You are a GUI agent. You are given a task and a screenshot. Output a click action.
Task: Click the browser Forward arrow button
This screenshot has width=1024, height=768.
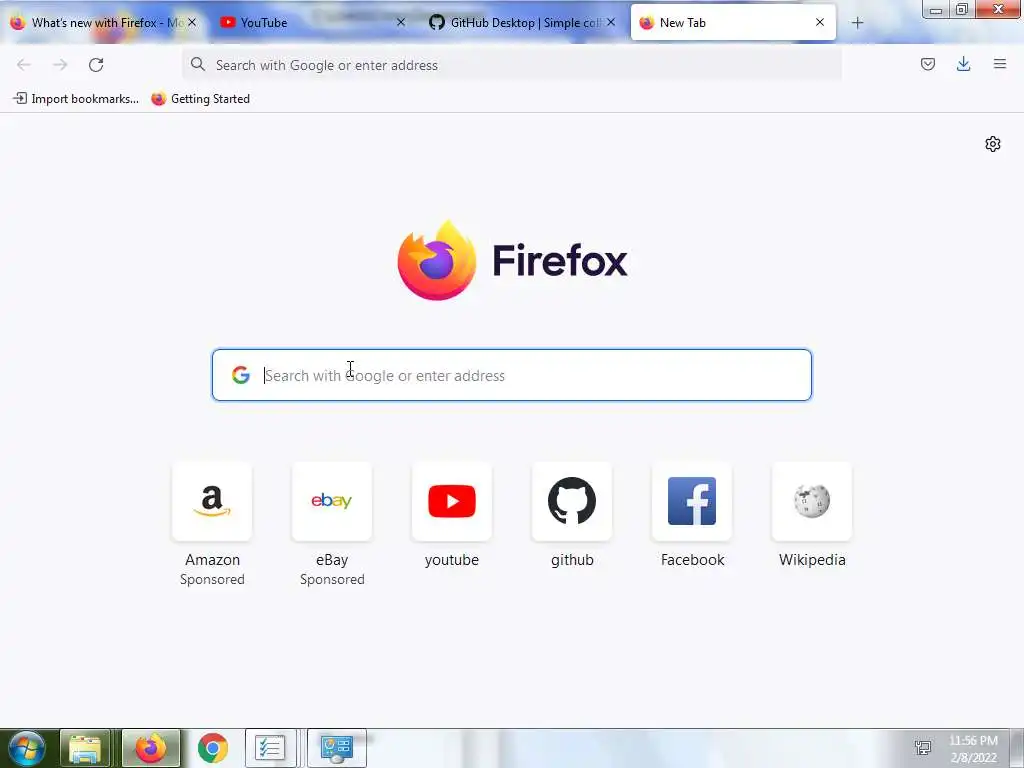(60, 65)
